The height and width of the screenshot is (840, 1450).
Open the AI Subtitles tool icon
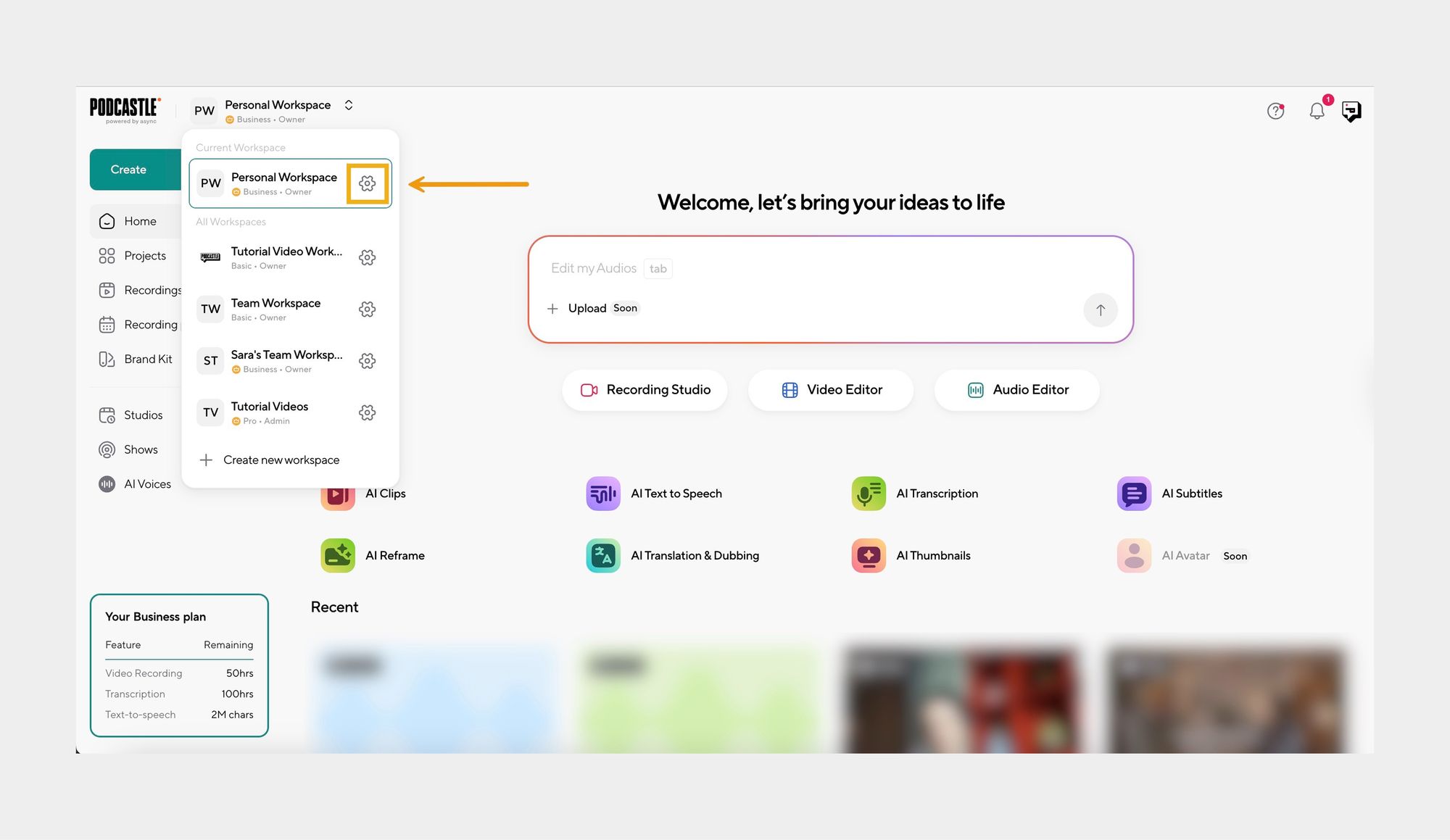[1134, 494]
